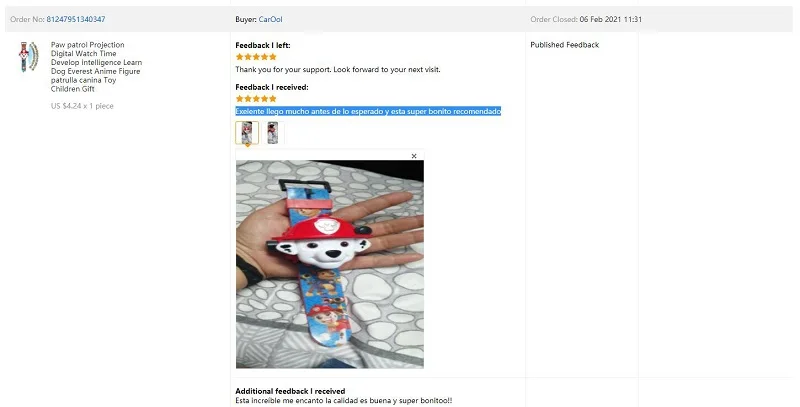
Task: Click the enlarged Paw Patrol watch photo
Action: (x=330, y=264)
